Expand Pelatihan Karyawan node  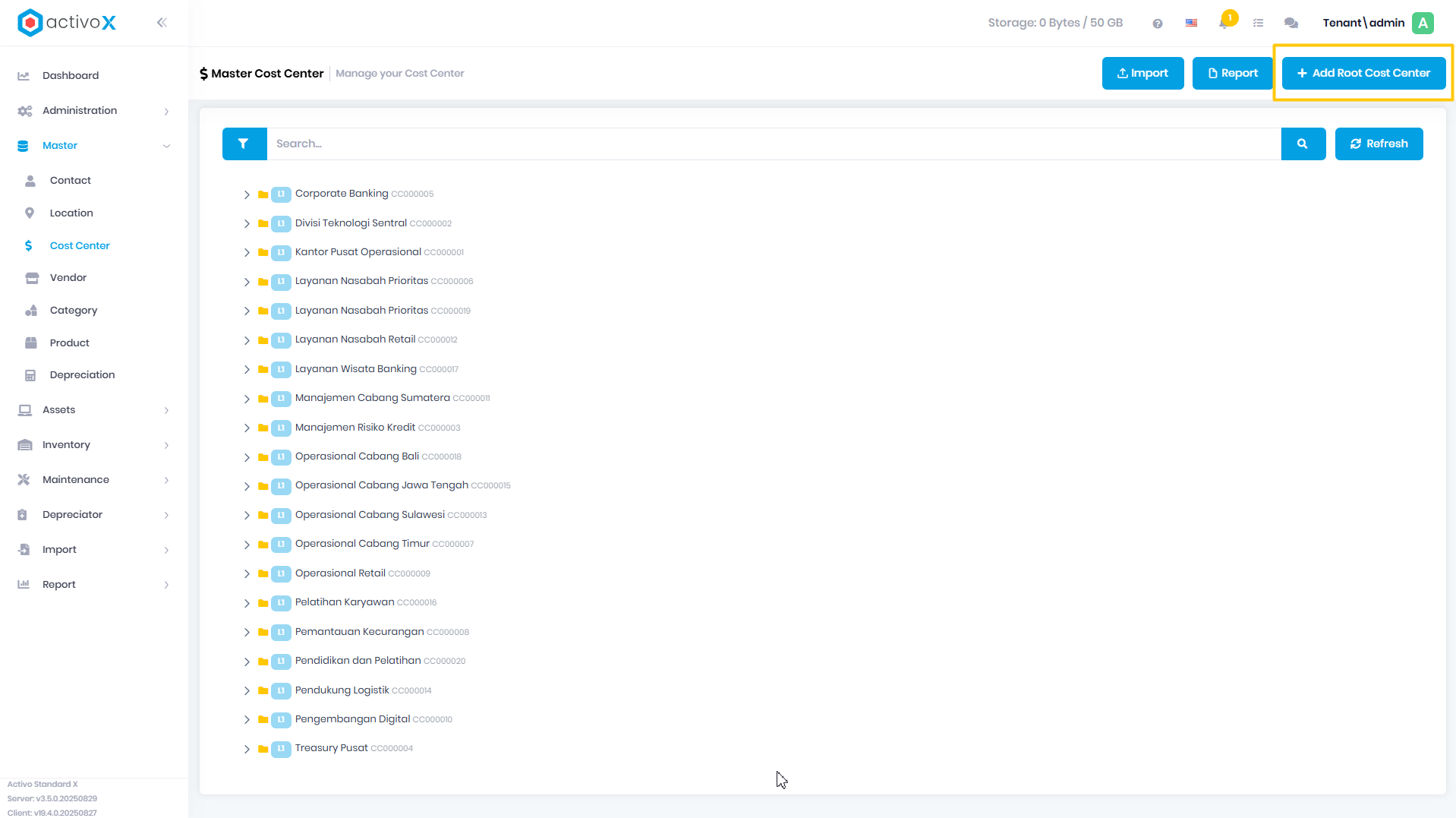click(247, 603)
